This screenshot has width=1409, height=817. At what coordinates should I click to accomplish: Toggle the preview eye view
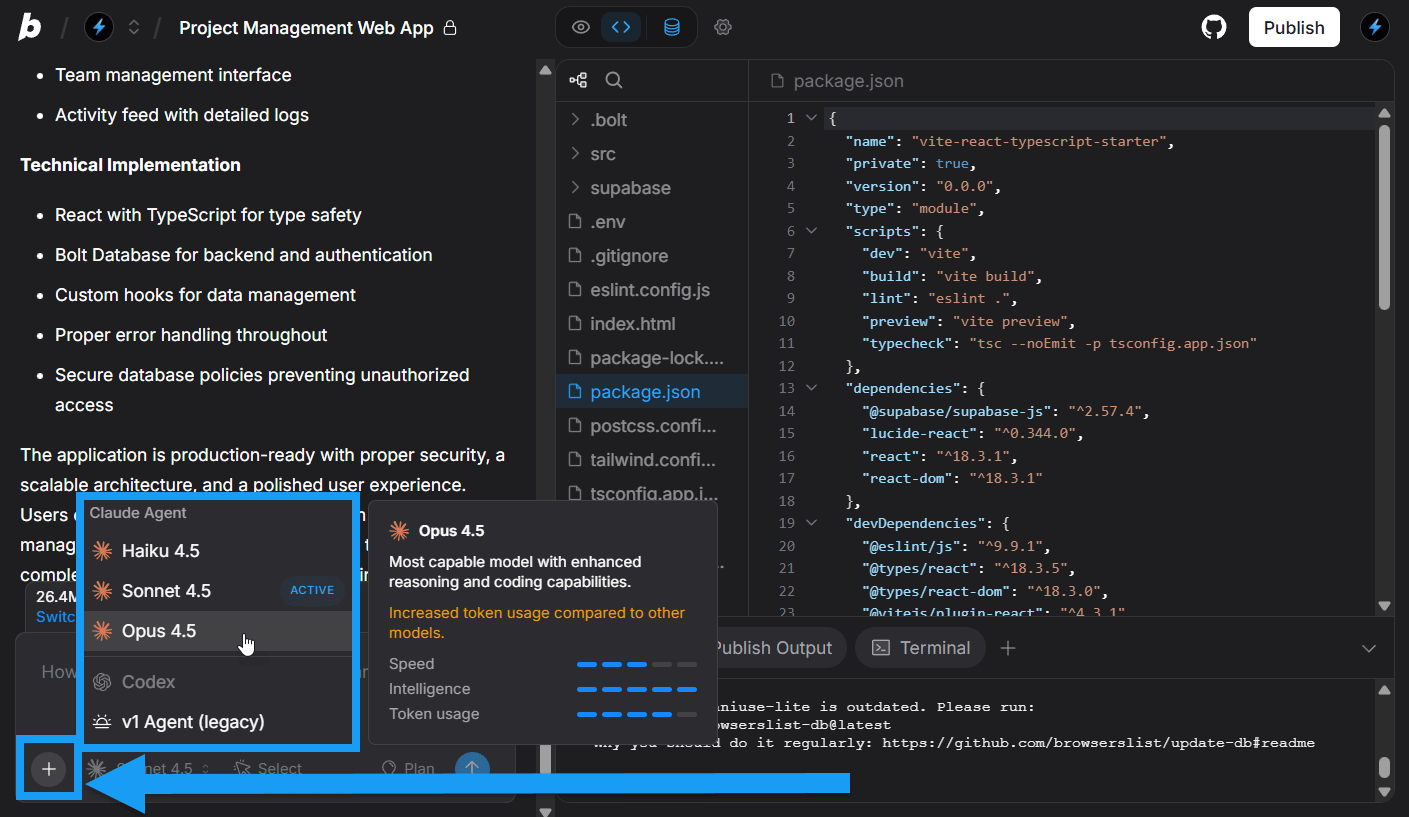[x=580, y=27]
